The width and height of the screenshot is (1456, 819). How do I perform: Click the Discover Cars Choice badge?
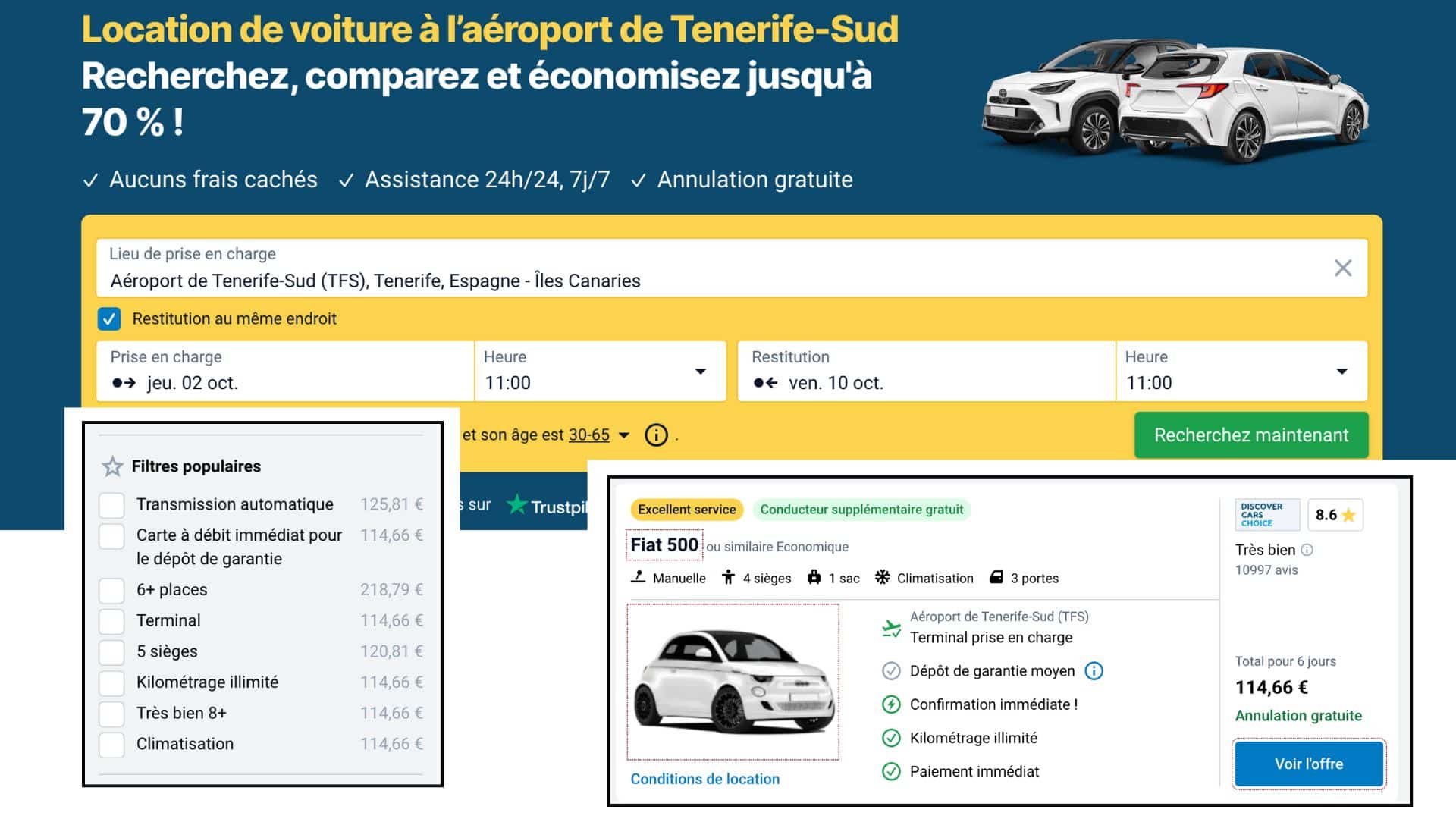click(x=1266, y=515)
